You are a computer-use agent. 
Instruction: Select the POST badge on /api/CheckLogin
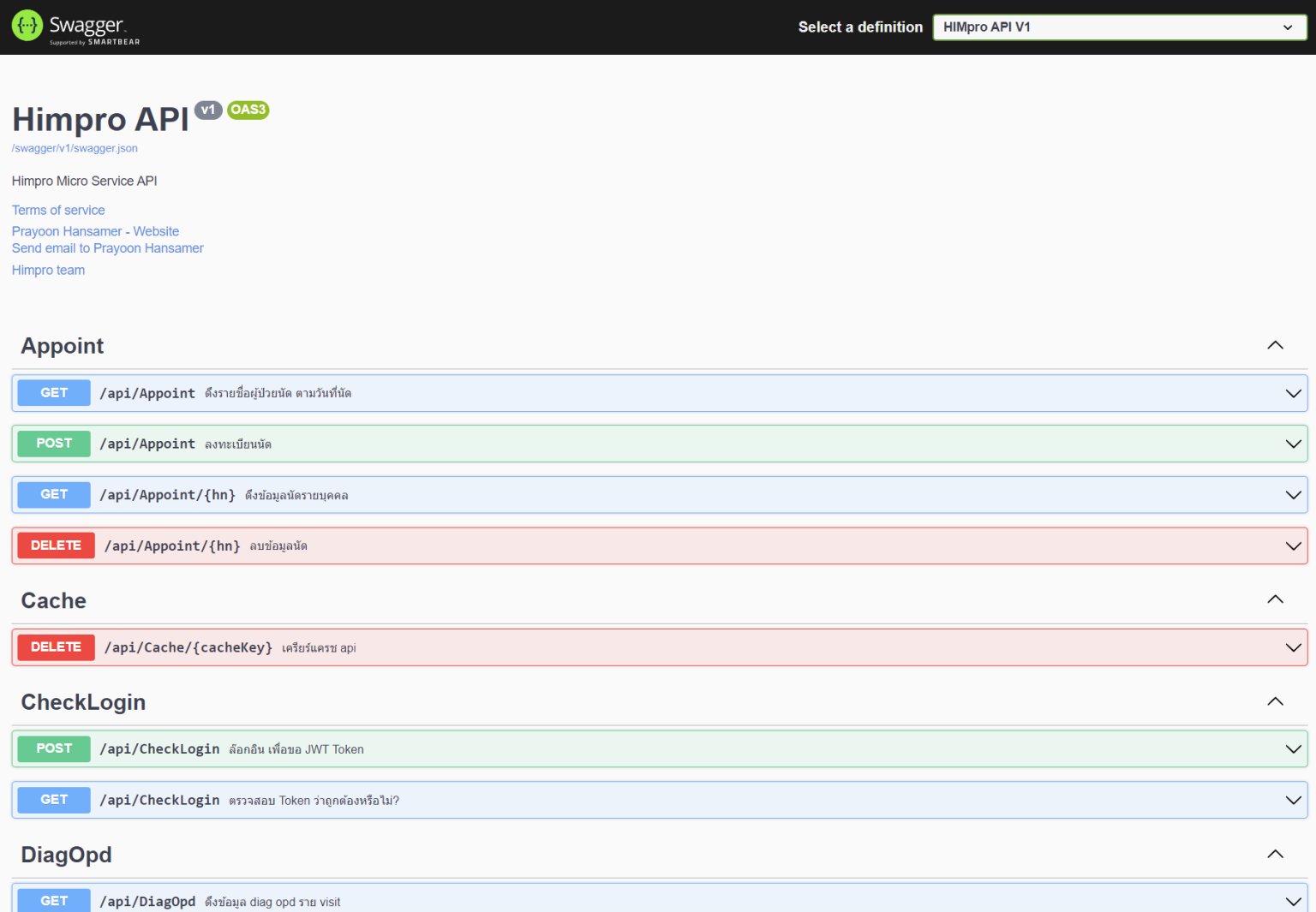click(53, 748)
